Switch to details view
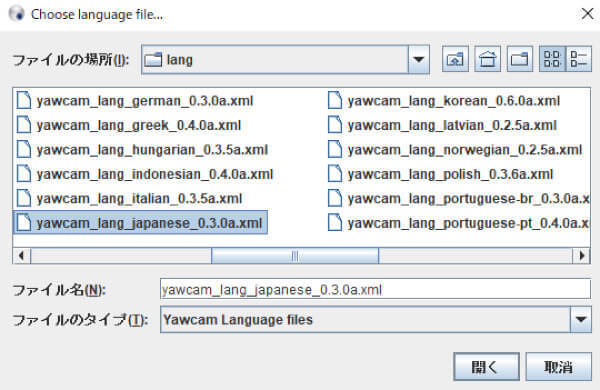The height and width of the screenshot is (390, 600). 579,59
